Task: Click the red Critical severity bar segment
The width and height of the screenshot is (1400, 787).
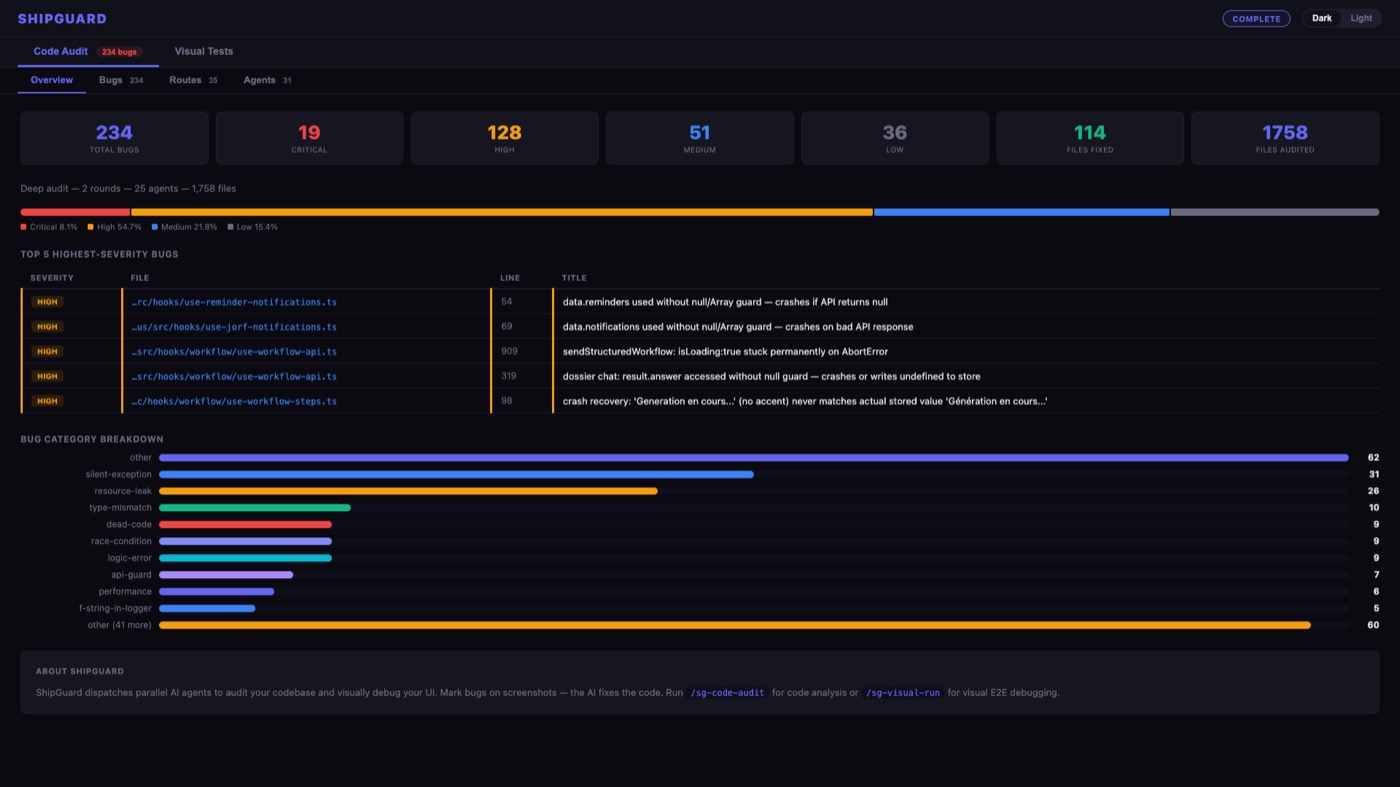Action: pos(75,212)
